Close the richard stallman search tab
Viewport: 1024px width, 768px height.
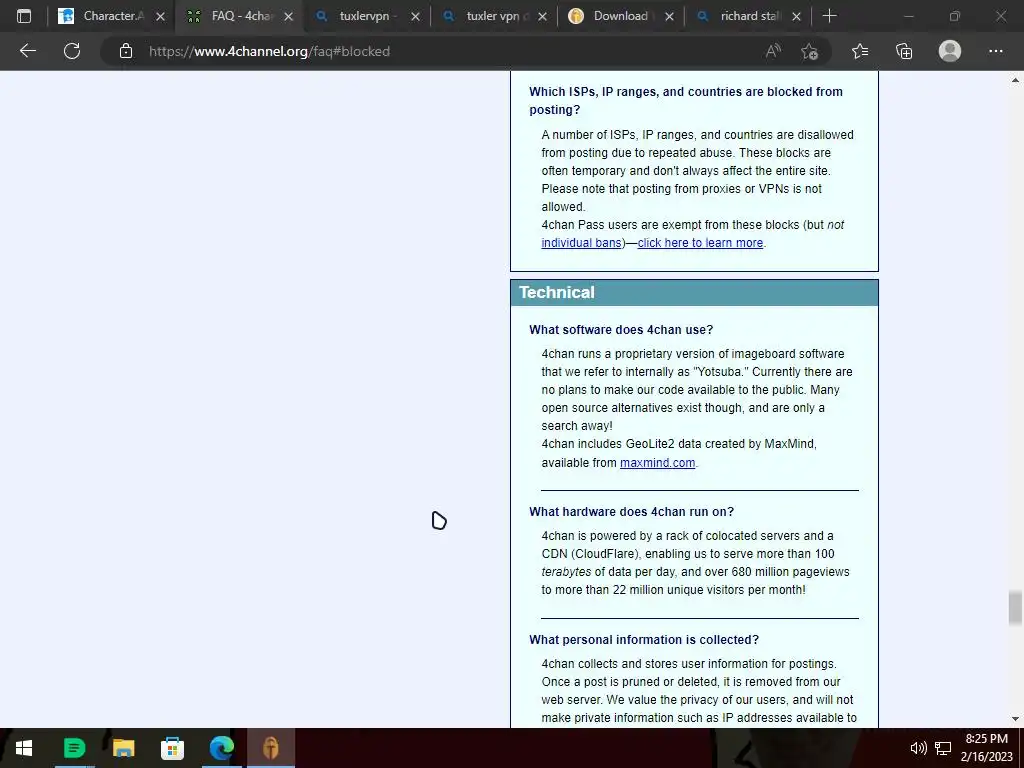(x=796, y=16)
